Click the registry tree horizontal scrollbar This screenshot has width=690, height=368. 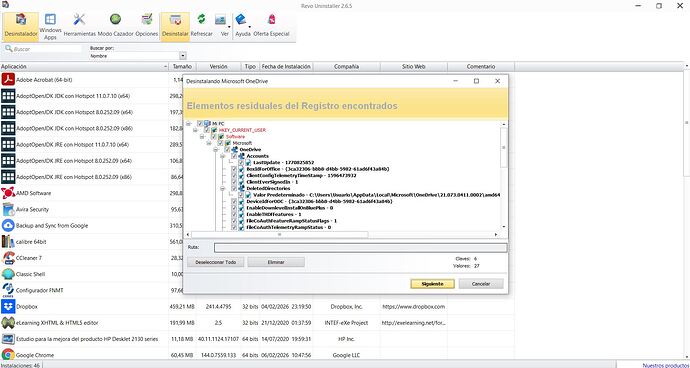point(279,235)
